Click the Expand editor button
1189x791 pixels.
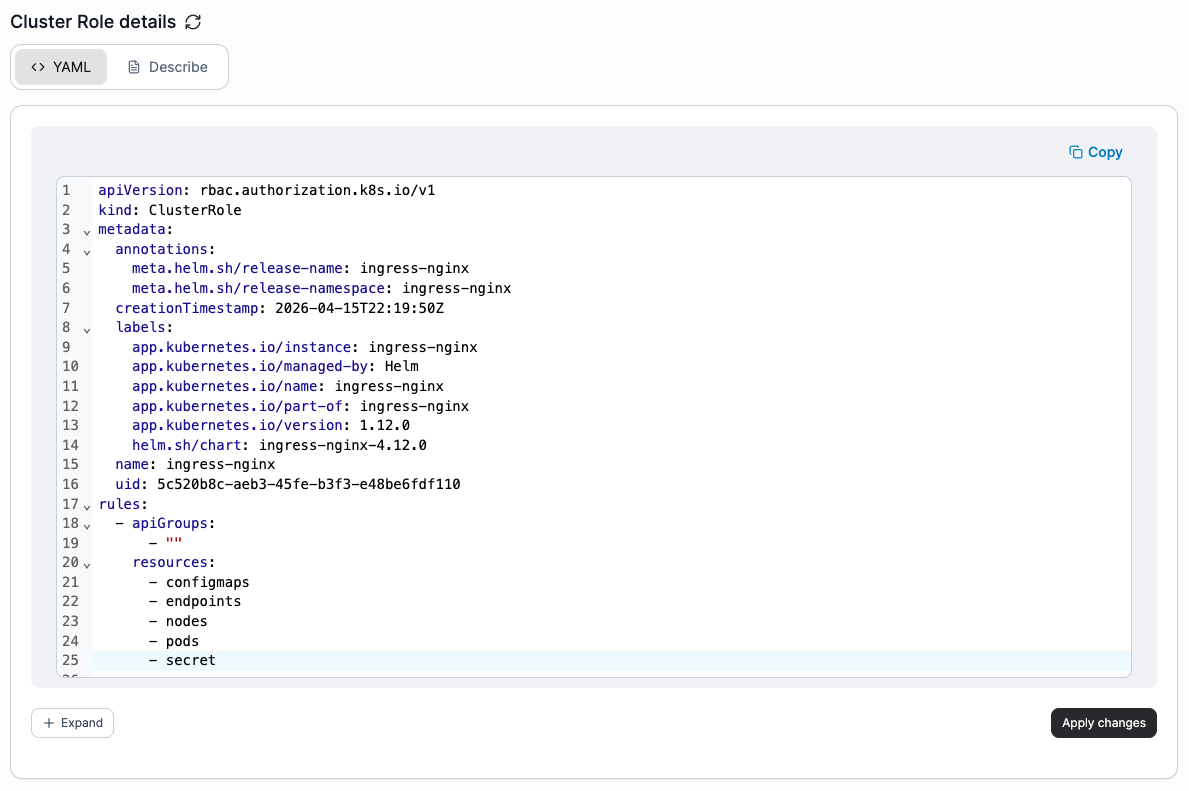73,723
